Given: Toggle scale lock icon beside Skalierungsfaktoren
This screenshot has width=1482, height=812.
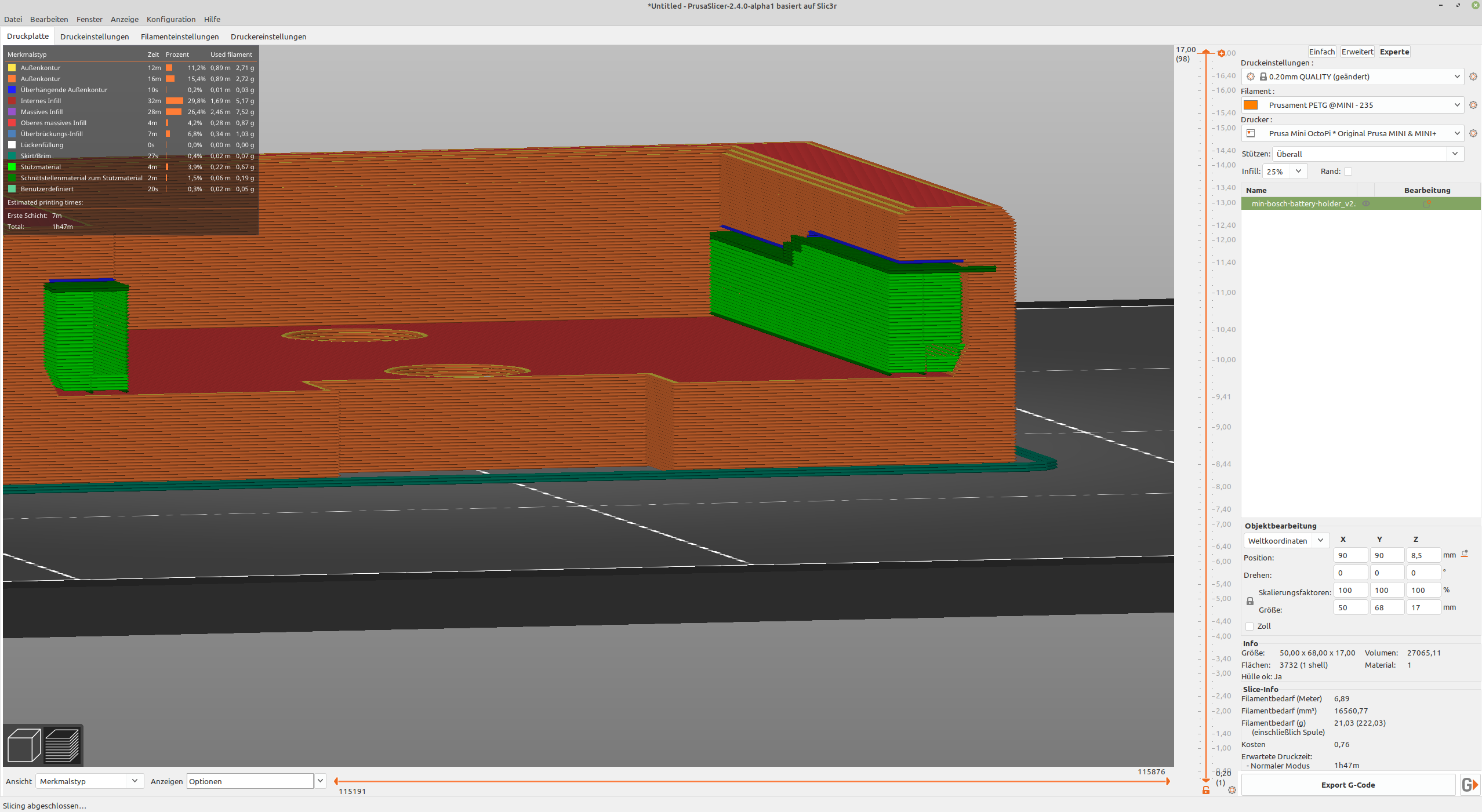Looking at the screenshot, I should click(x=1250, y=601).
